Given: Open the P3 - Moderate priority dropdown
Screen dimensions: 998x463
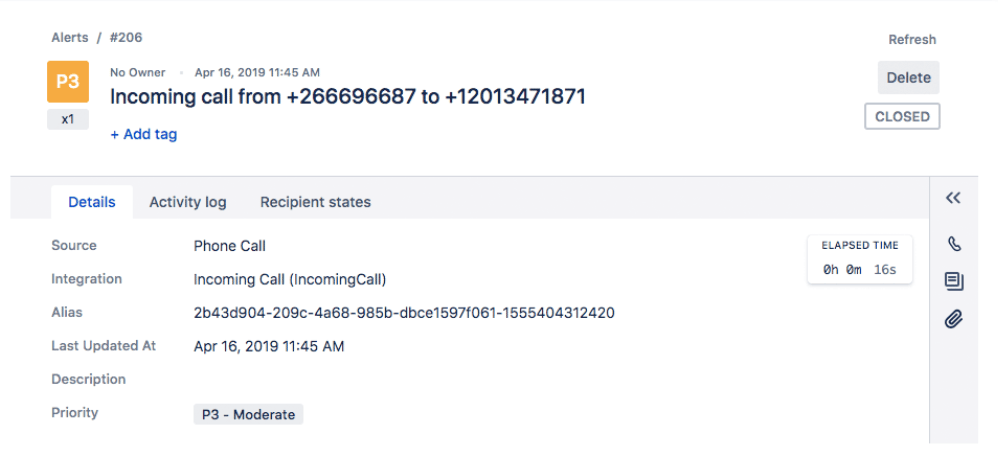Looking at the screenshot, I should [248, 415].
